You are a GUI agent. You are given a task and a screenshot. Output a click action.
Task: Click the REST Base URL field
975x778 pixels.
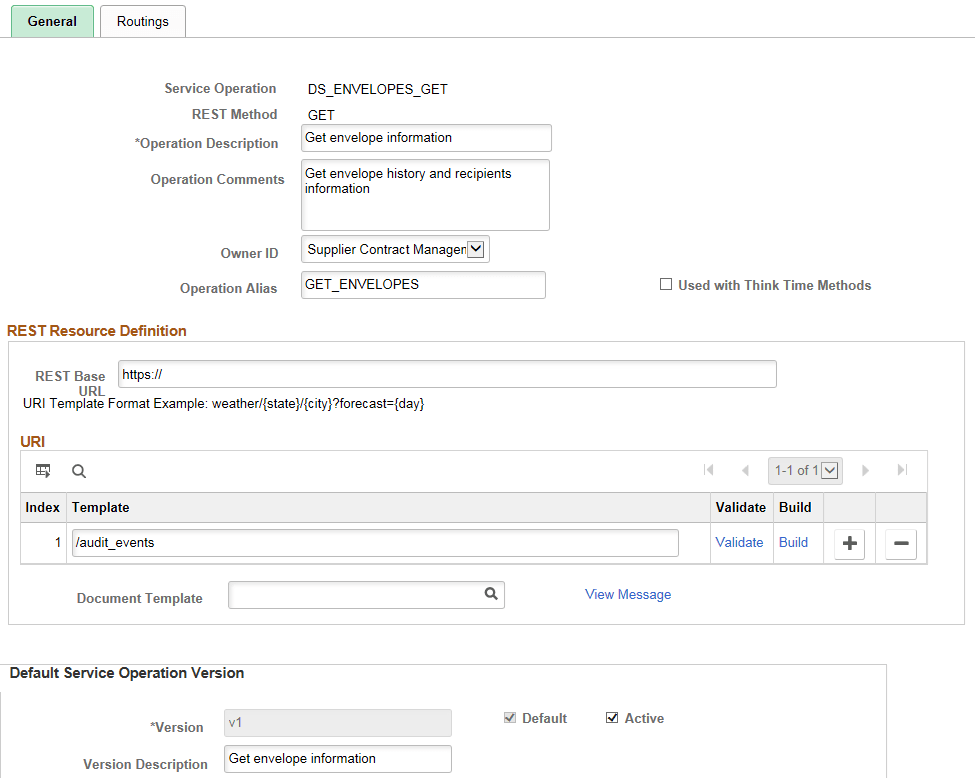click(448, 374)
